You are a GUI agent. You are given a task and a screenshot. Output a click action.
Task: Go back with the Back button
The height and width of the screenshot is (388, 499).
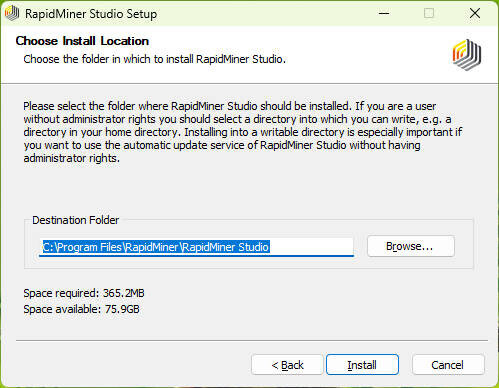(x=287, y=365)
